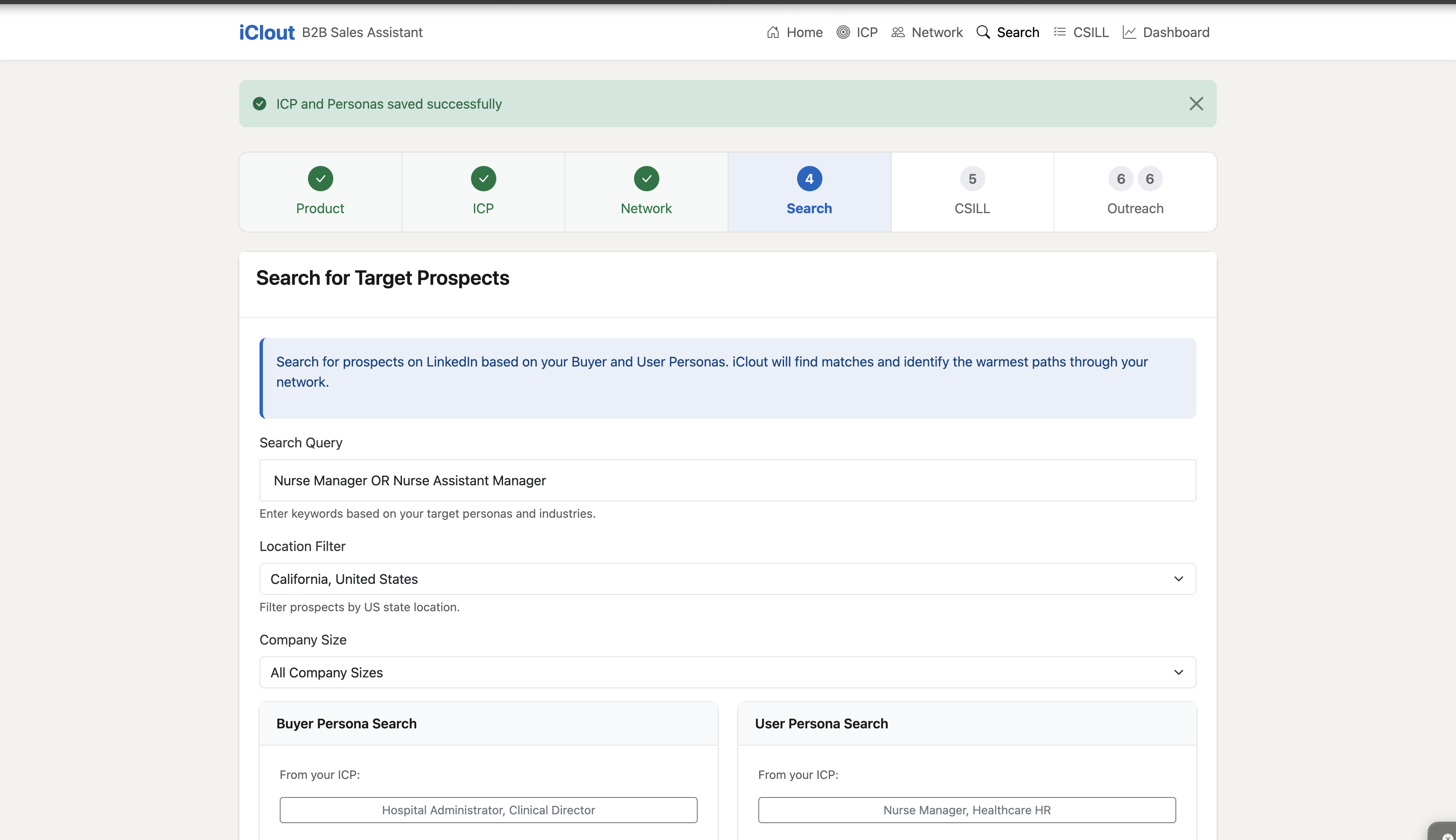
Task: Go to the CSILL step 5 tab
Action: (972, 192)
